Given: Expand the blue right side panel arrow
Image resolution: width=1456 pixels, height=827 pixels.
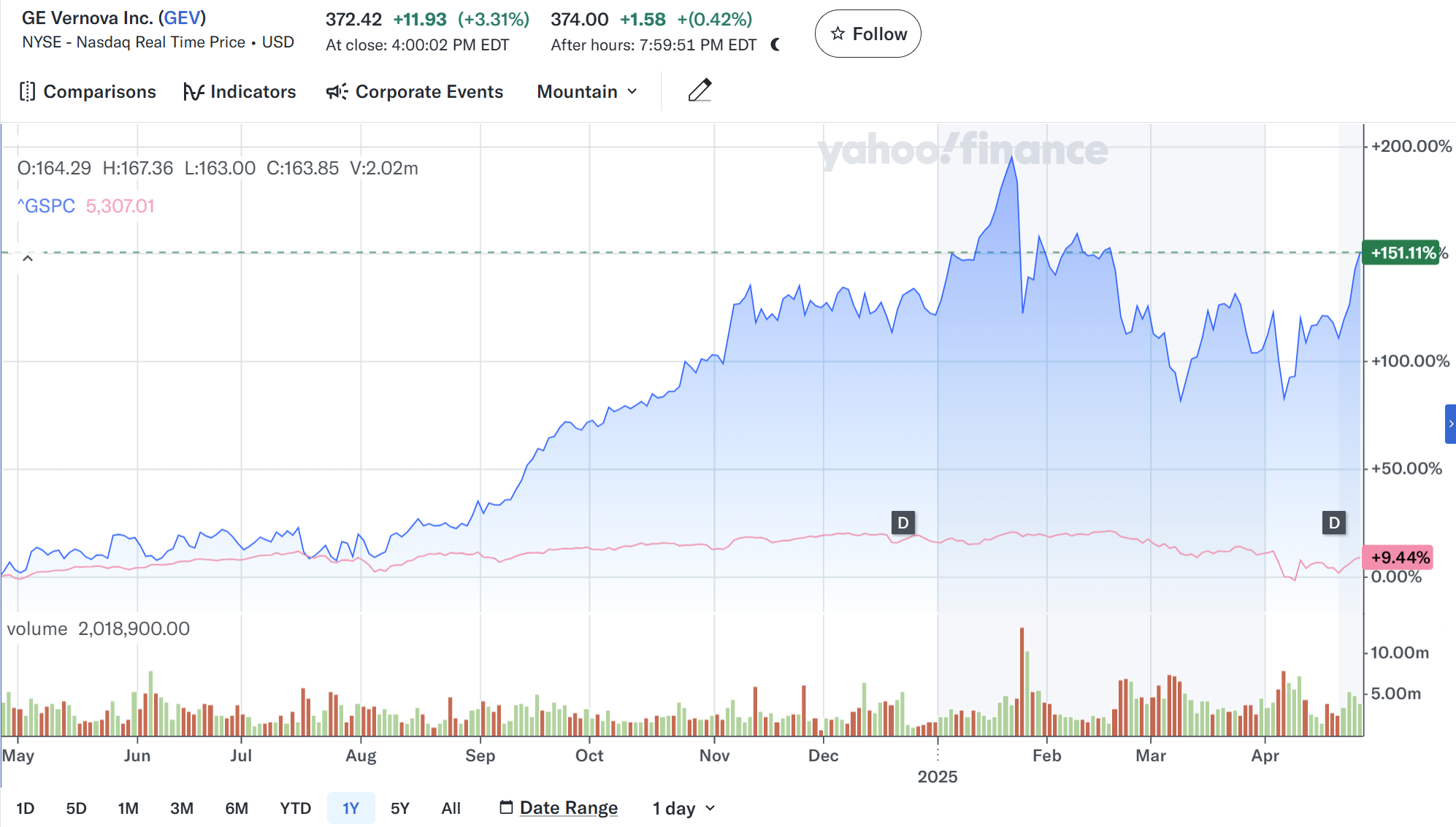Looking at the screenshot, I should coord(1450,424).
